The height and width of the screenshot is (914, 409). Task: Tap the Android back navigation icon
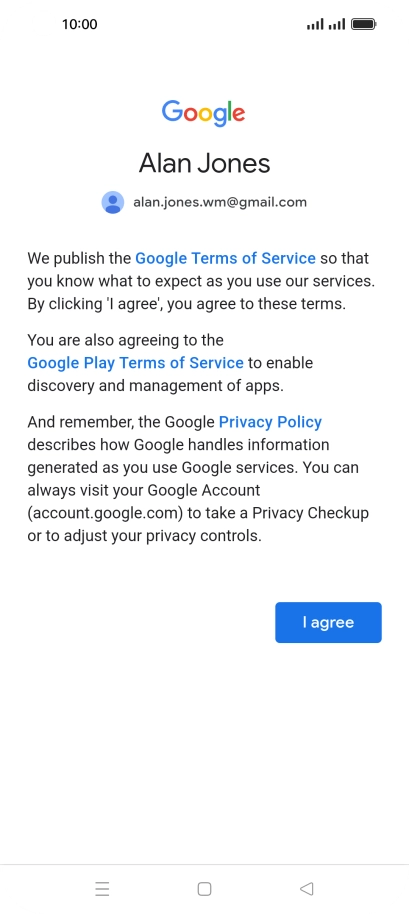click(306, 888)
